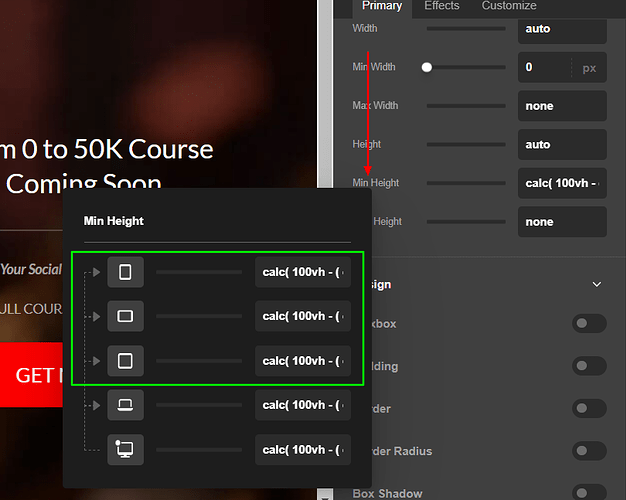
Task: Select the landscape tablet breakpoint icon
Action: tap(125, 316)
